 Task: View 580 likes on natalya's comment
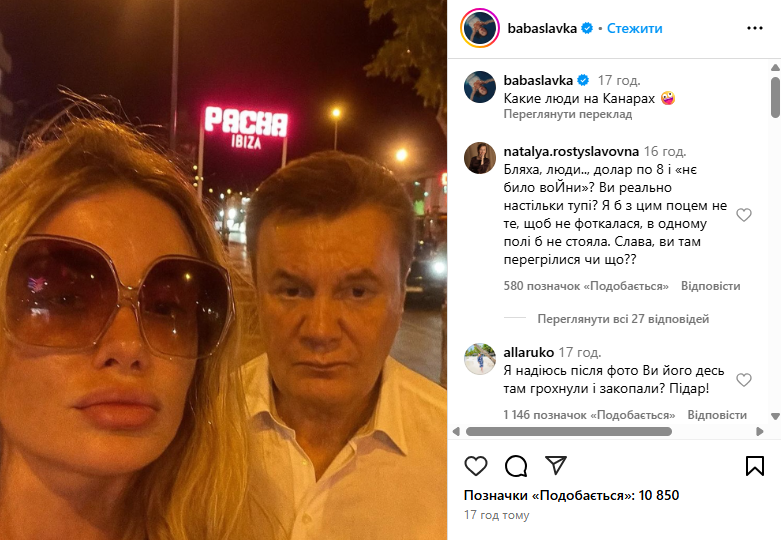coord(586,286)
